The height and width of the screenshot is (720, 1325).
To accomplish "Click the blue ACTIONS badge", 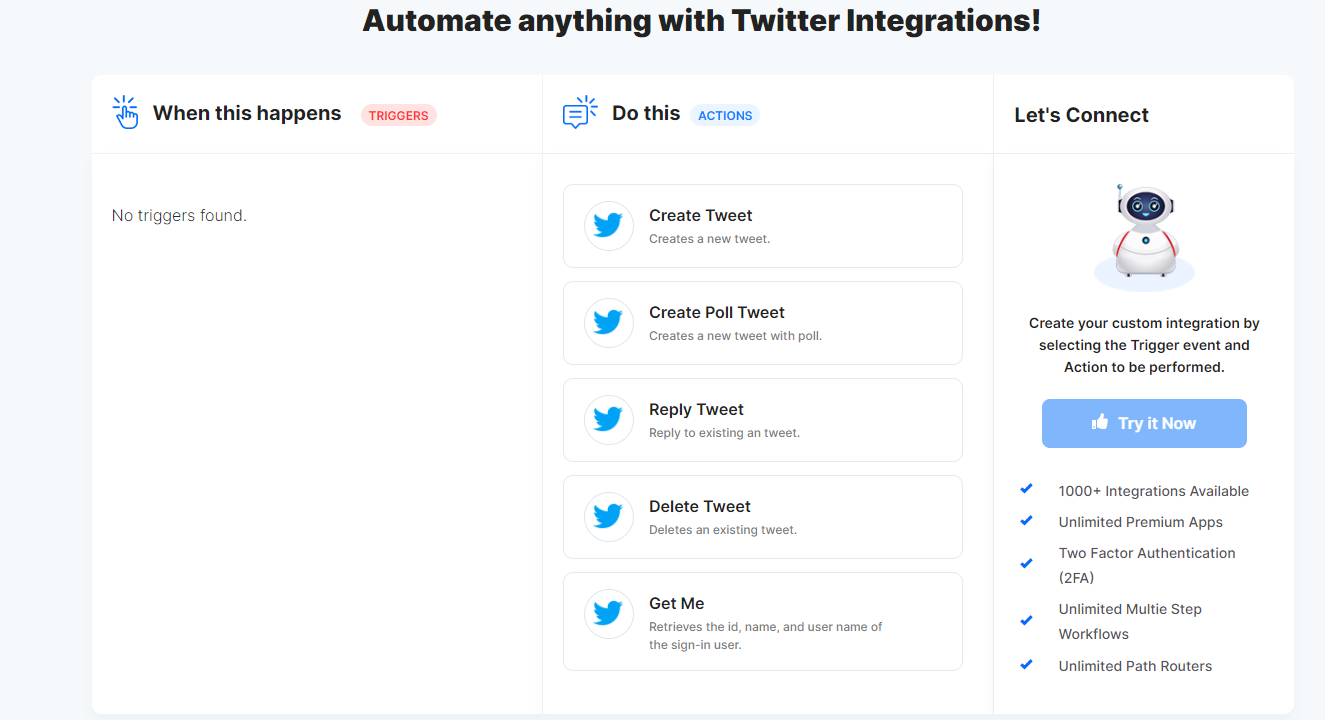I will (x=725, y=115).
